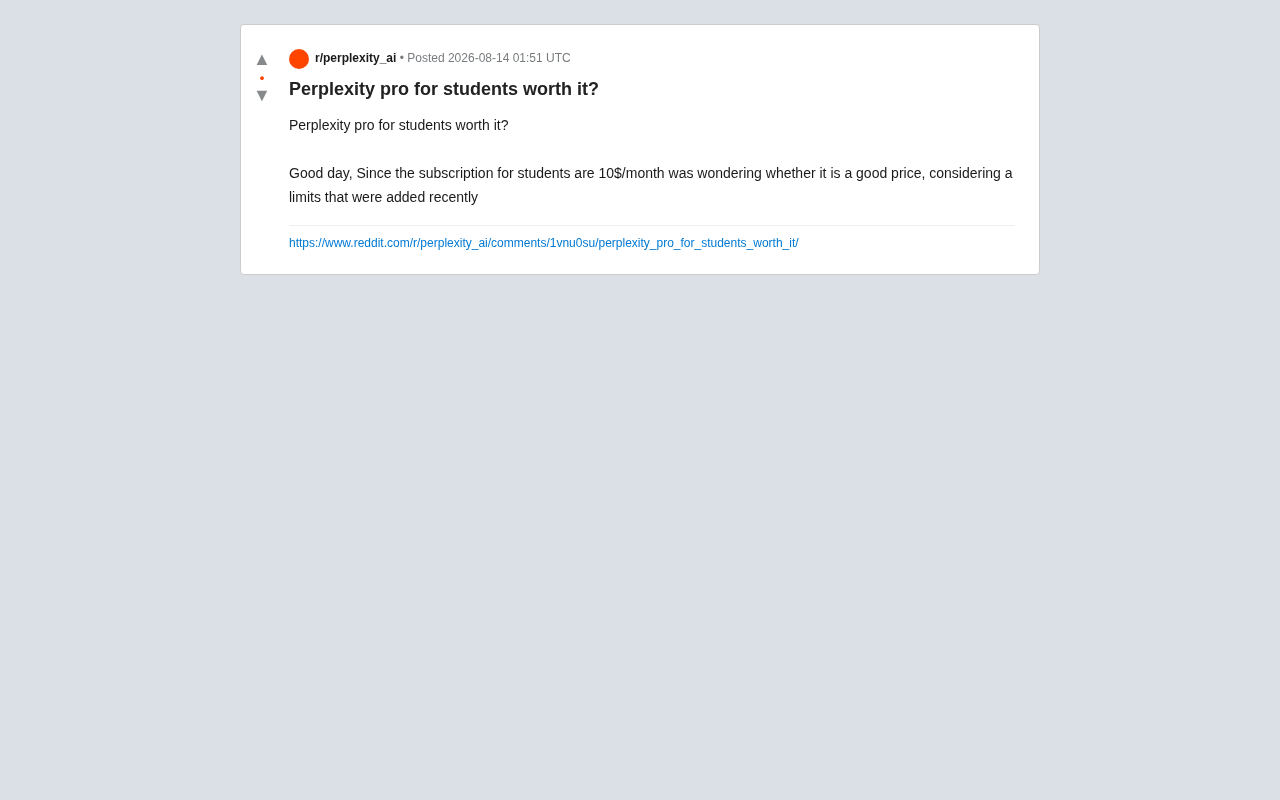Open the r/perplexity_ai subreddit name
The height and width of the screenshot is (800, 1280).
tap(355, 58)
